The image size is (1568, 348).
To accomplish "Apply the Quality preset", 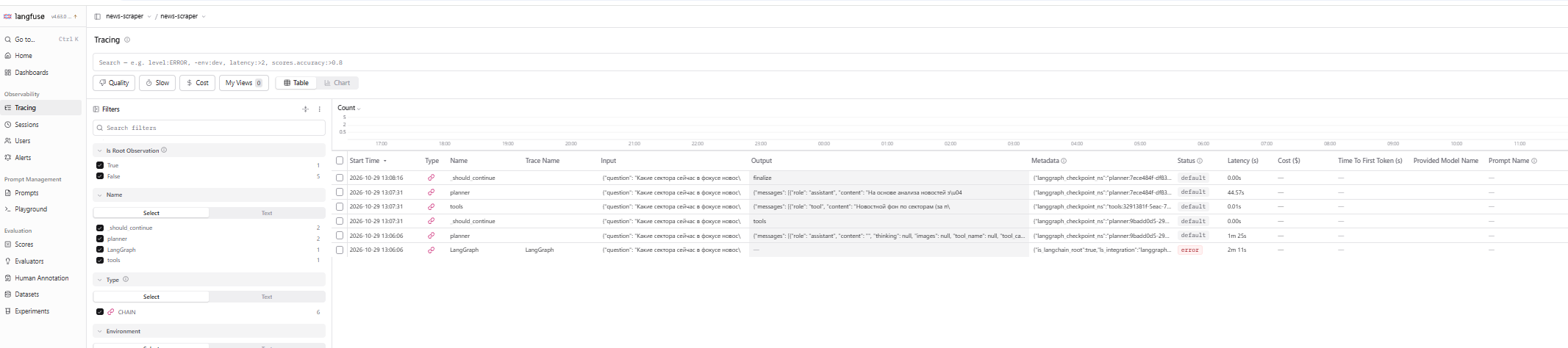I will [114, 83].
